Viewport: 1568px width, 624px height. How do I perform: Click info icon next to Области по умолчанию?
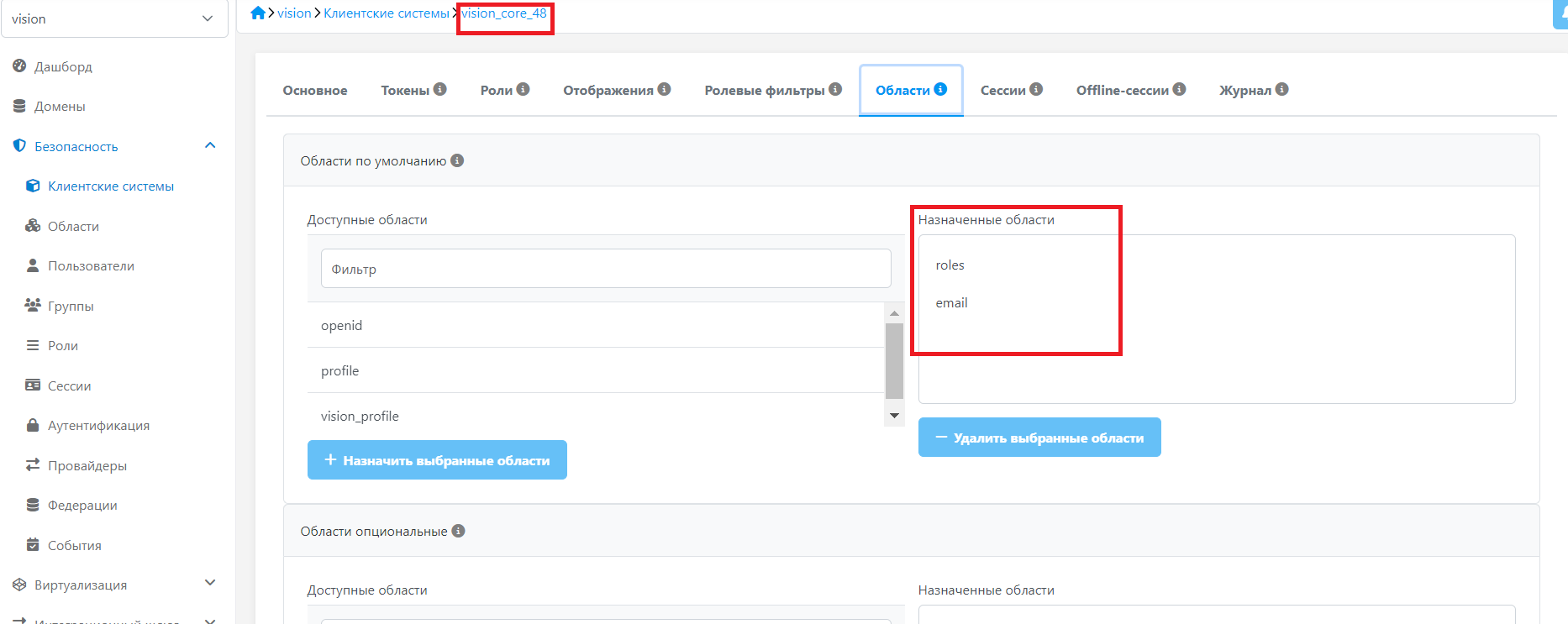[457, 160]
